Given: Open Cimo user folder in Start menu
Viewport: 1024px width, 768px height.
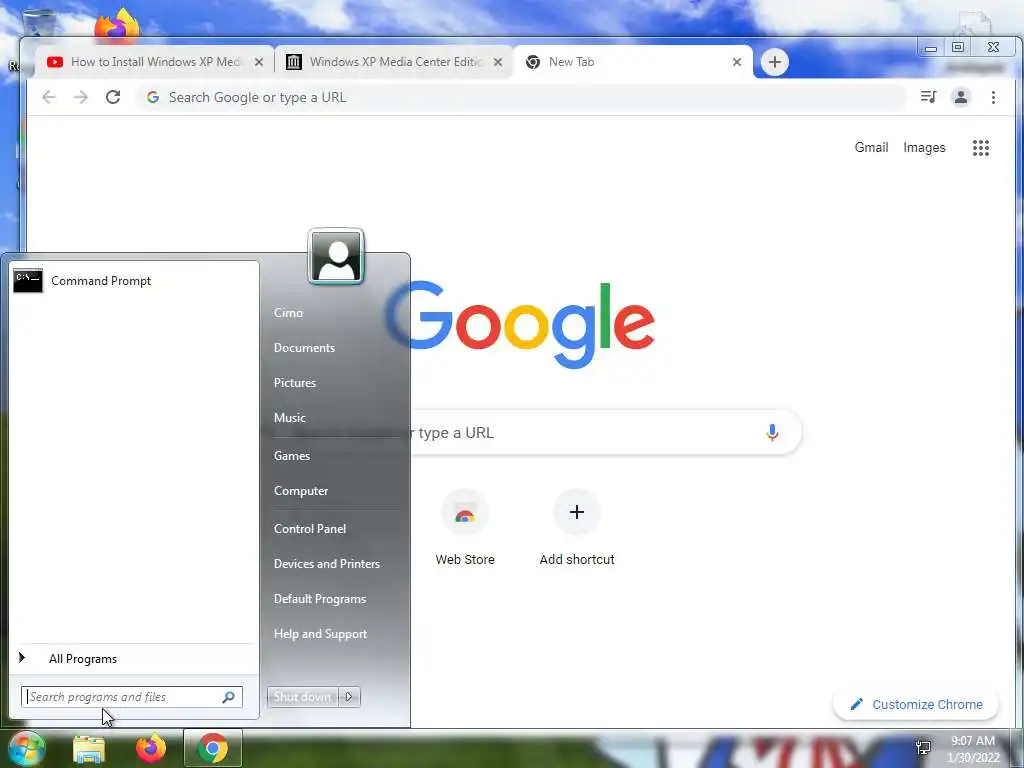Looking at the screenshot, I should tap(288, 313).
